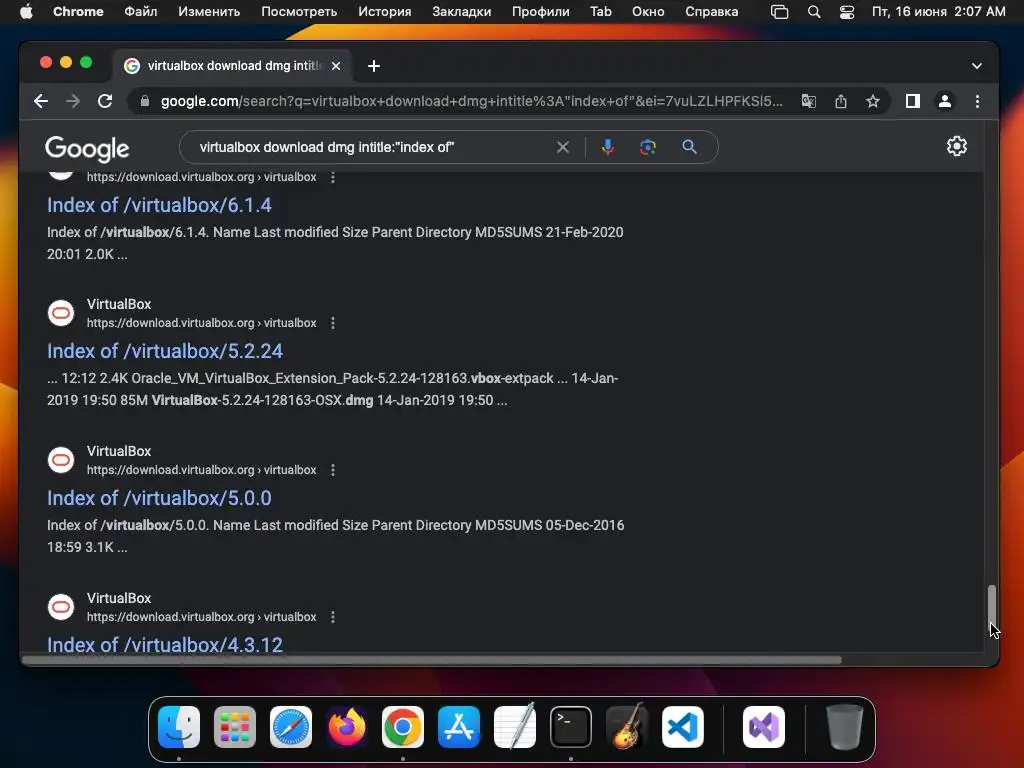Image resolution: width=1024 pixels, height=768 pixels.
Task: Open Terminal from the Dock
Action: pyautogui.click(x=571, y=726)
